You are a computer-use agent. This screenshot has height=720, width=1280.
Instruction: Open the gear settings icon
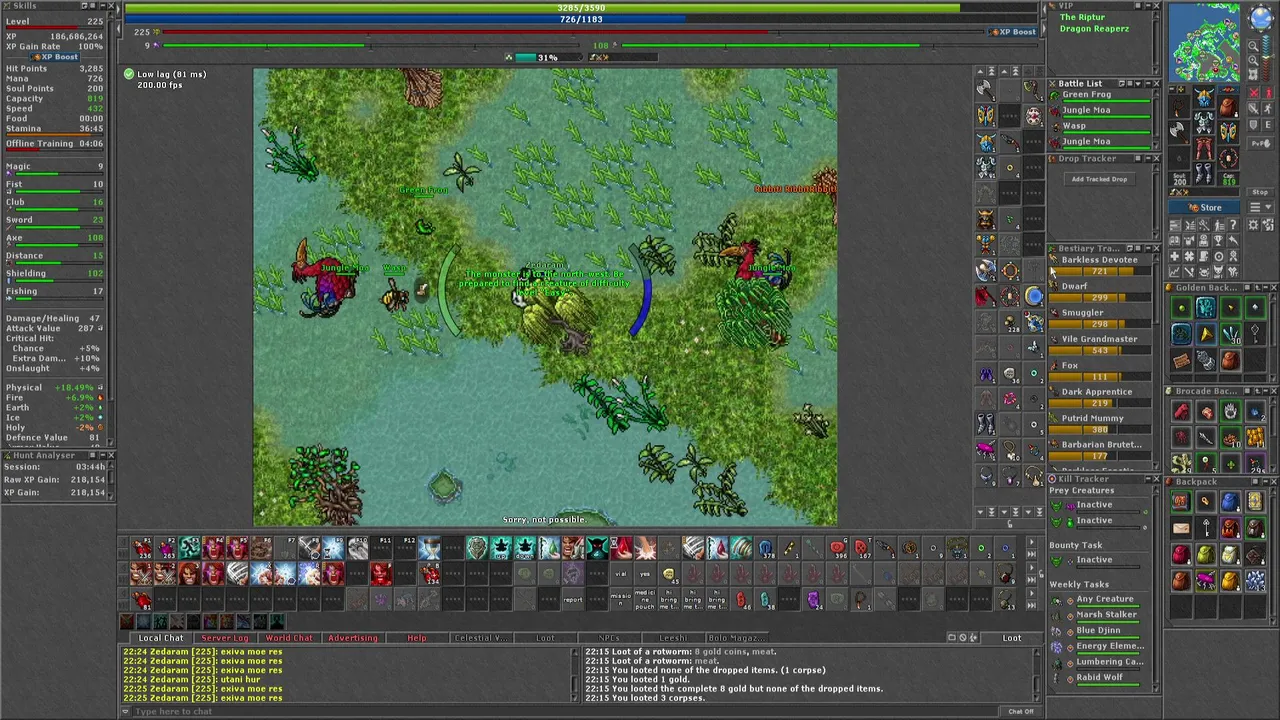pos(1253,225)
